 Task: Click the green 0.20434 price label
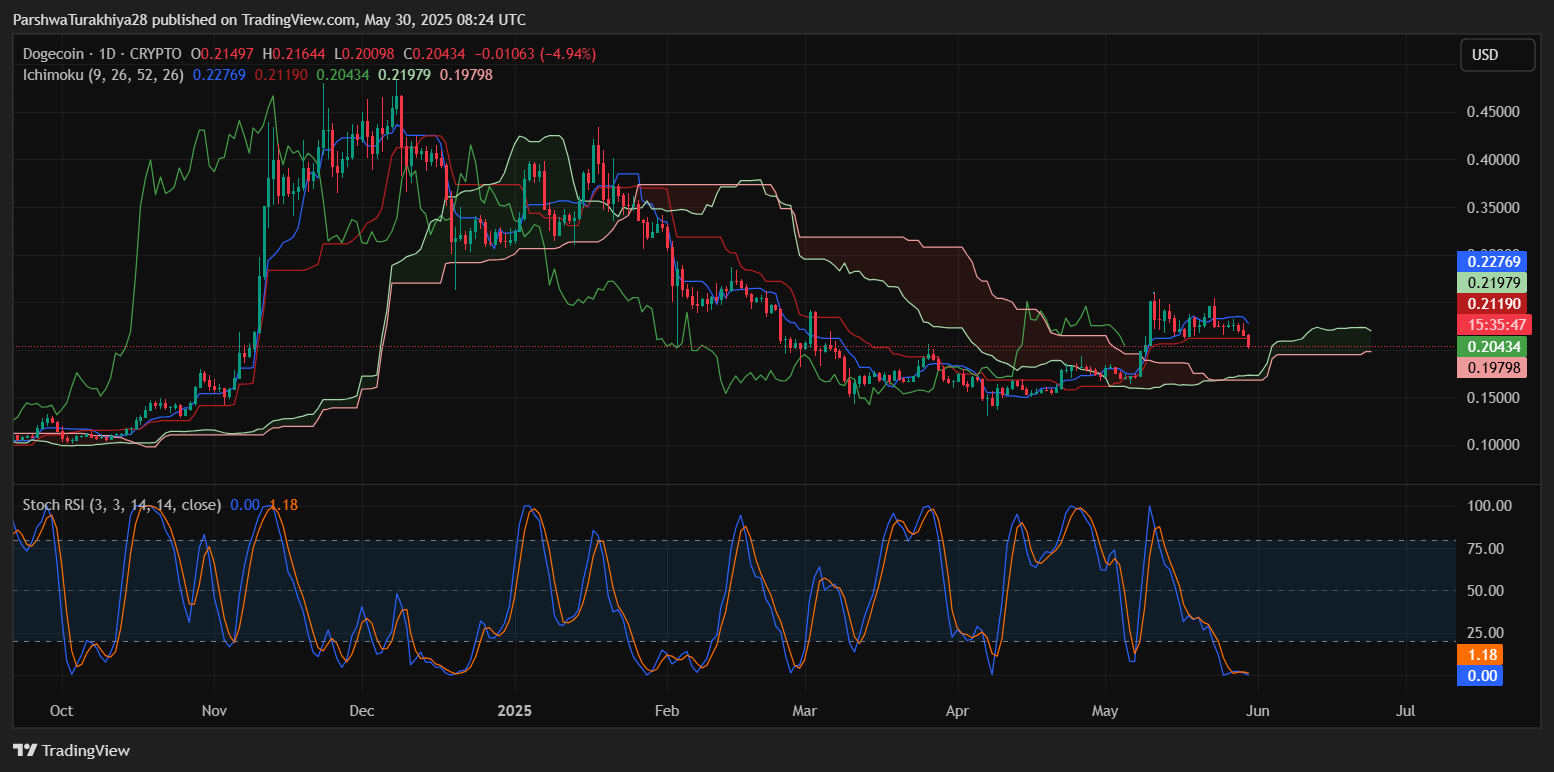1494,346
